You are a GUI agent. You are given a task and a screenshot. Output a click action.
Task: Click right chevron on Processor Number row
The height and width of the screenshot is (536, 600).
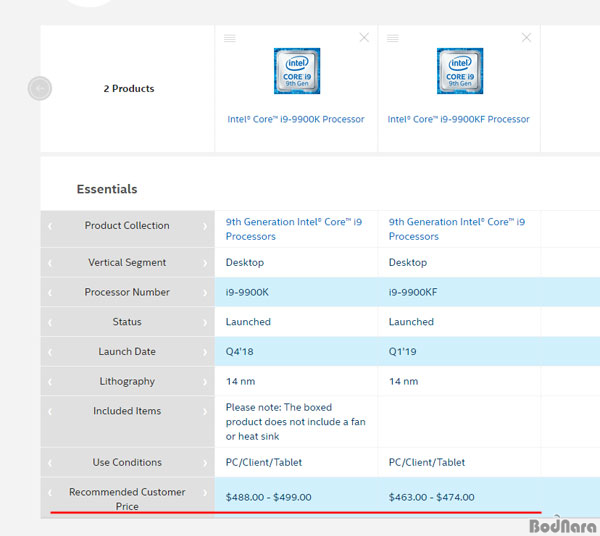pos(205,293)
